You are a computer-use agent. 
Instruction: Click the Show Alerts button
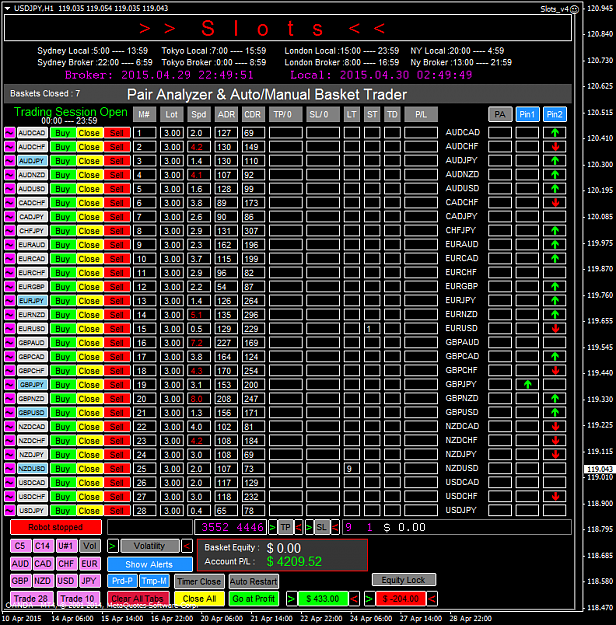pyautogui.click(x=150, y=564)
